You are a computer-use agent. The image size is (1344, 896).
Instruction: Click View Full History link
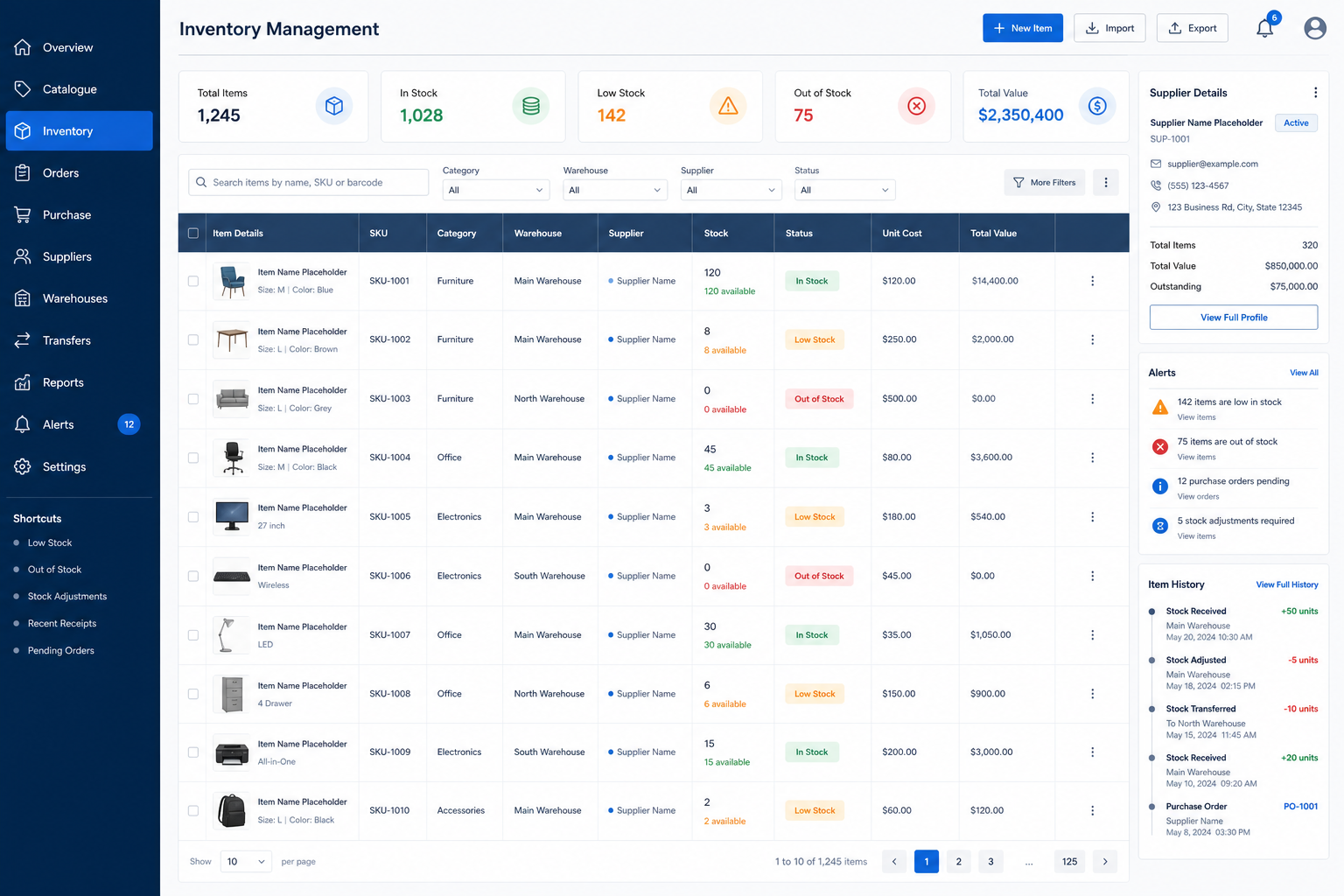coord(1287,584)
